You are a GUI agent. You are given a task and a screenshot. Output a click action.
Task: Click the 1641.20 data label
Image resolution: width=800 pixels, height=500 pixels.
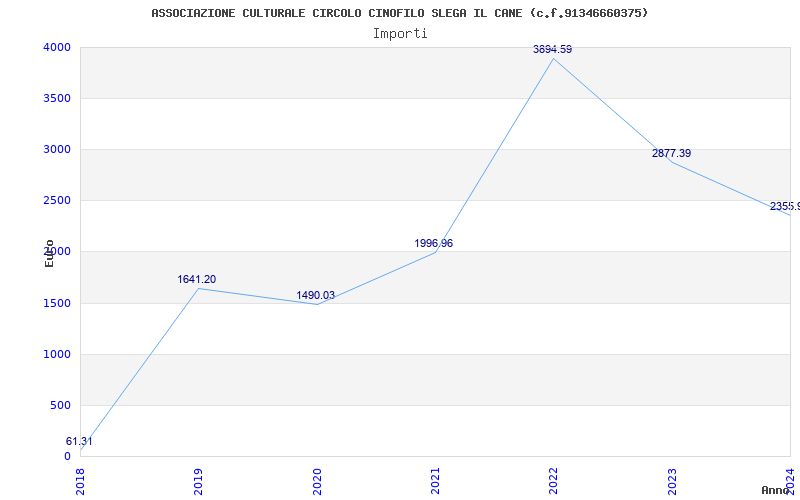click(x=196, y=280)
